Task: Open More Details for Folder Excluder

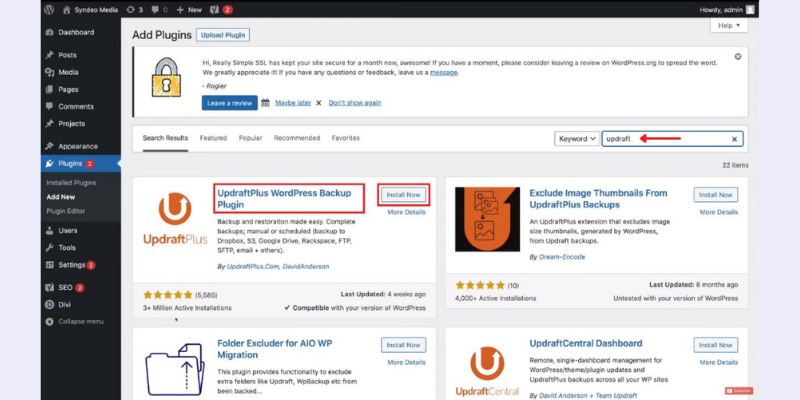Action: (406, 362)
